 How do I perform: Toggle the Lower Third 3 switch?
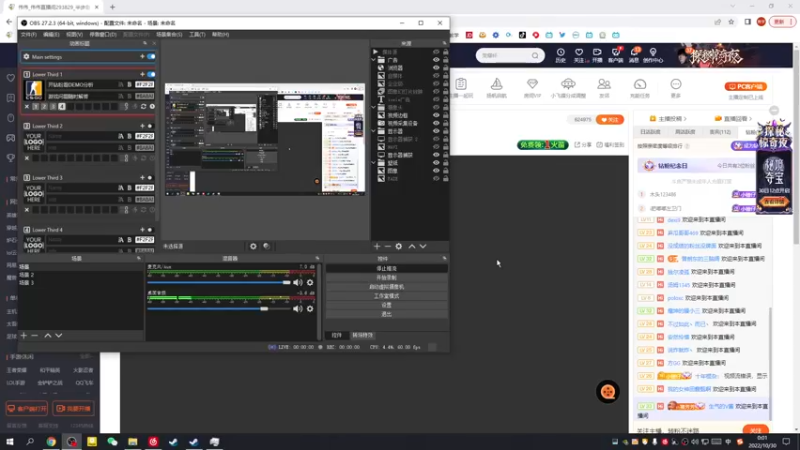(150, 178)
